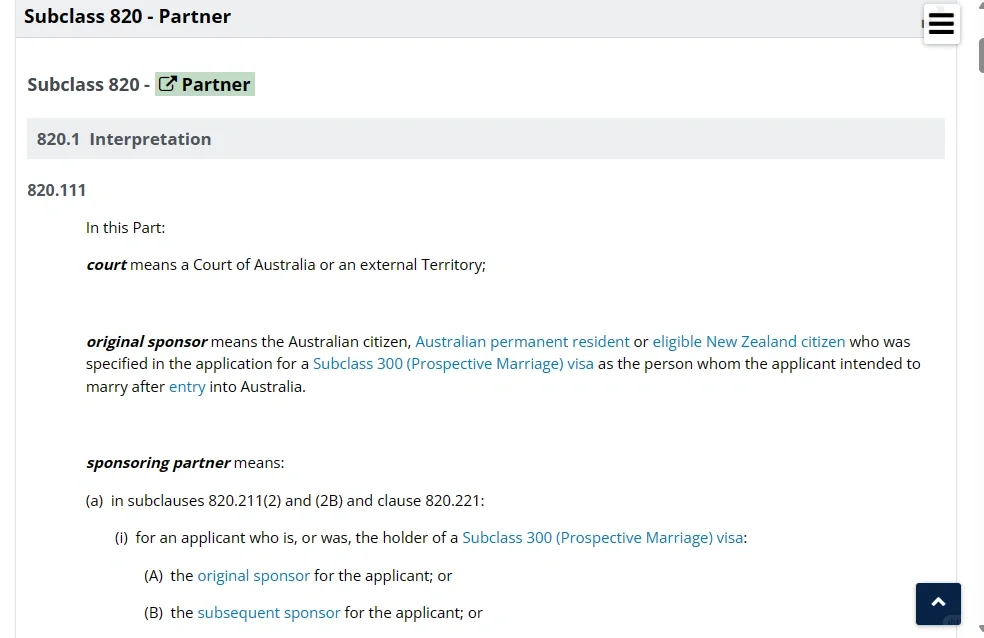Click the page's vertical scrollbar thumb

point(981,55)
